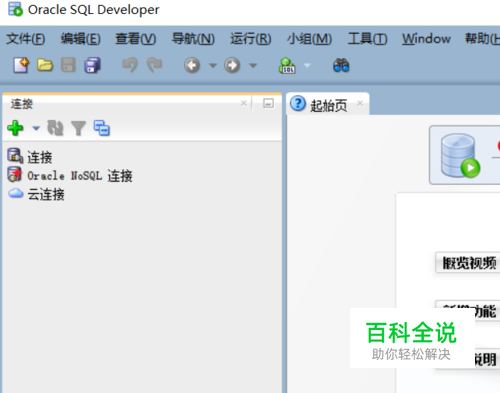Click the Redo arrow icon

click(154, 65)
